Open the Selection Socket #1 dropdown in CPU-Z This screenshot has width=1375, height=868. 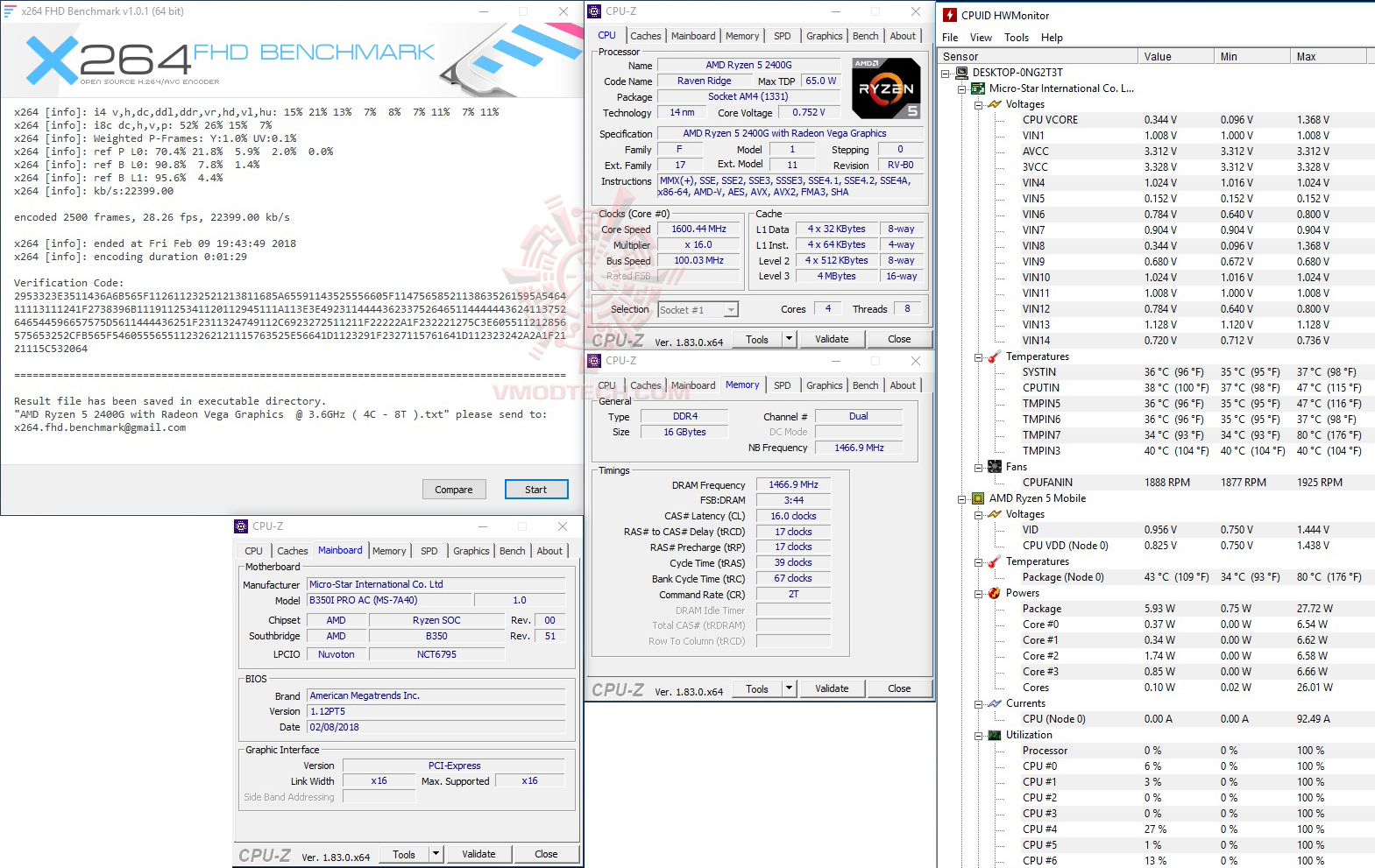click(x=698, y=310)
